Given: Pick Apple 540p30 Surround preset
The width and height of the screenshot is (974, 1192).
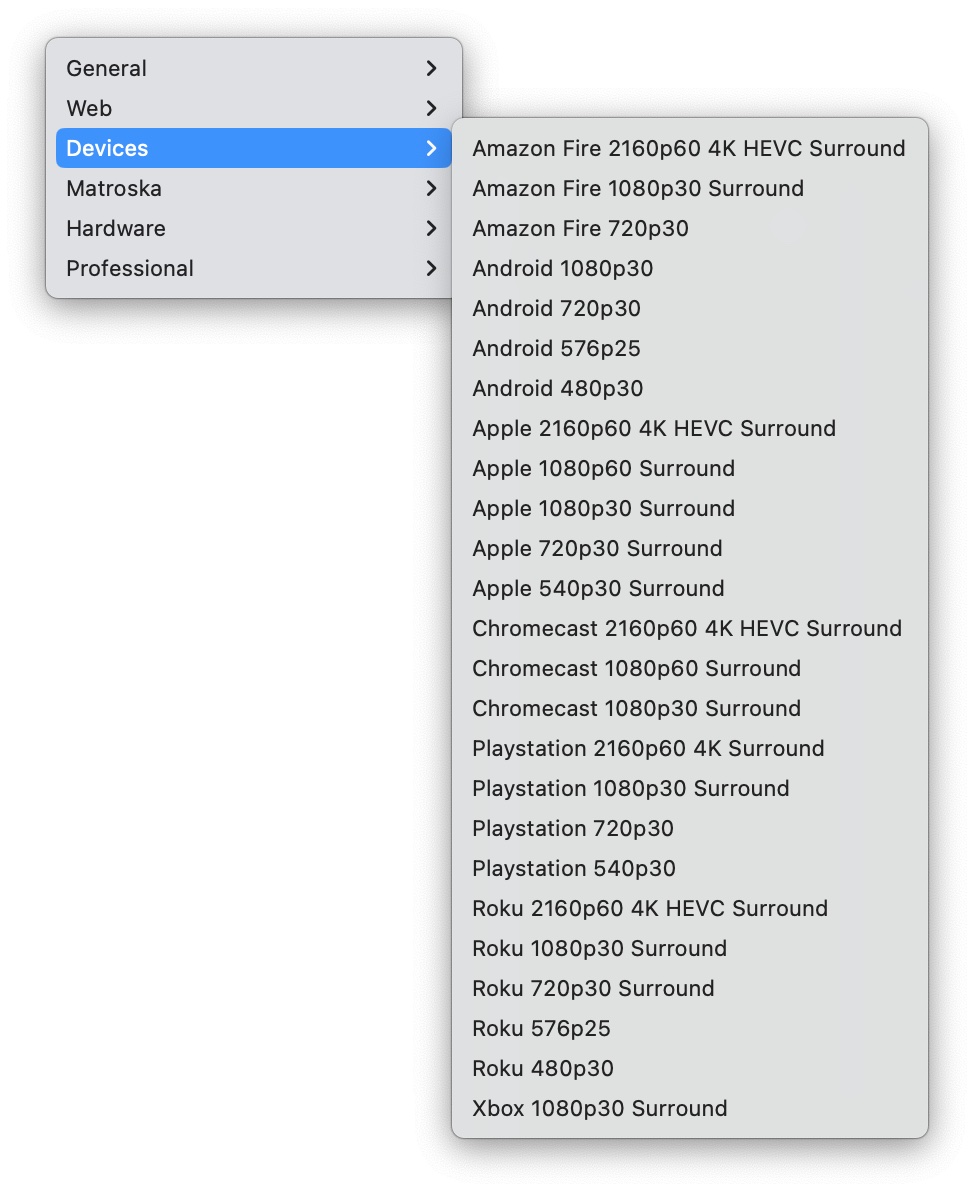Looking at the screenshot, I should [x=689, y=588].
